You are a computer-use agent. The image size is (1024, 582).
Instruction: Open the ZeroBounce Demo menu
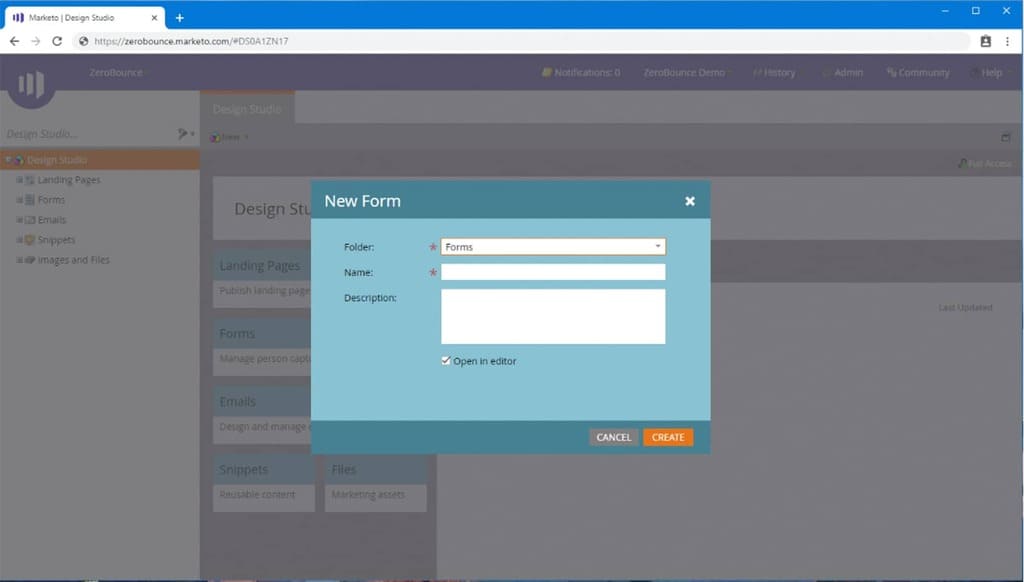685,73
